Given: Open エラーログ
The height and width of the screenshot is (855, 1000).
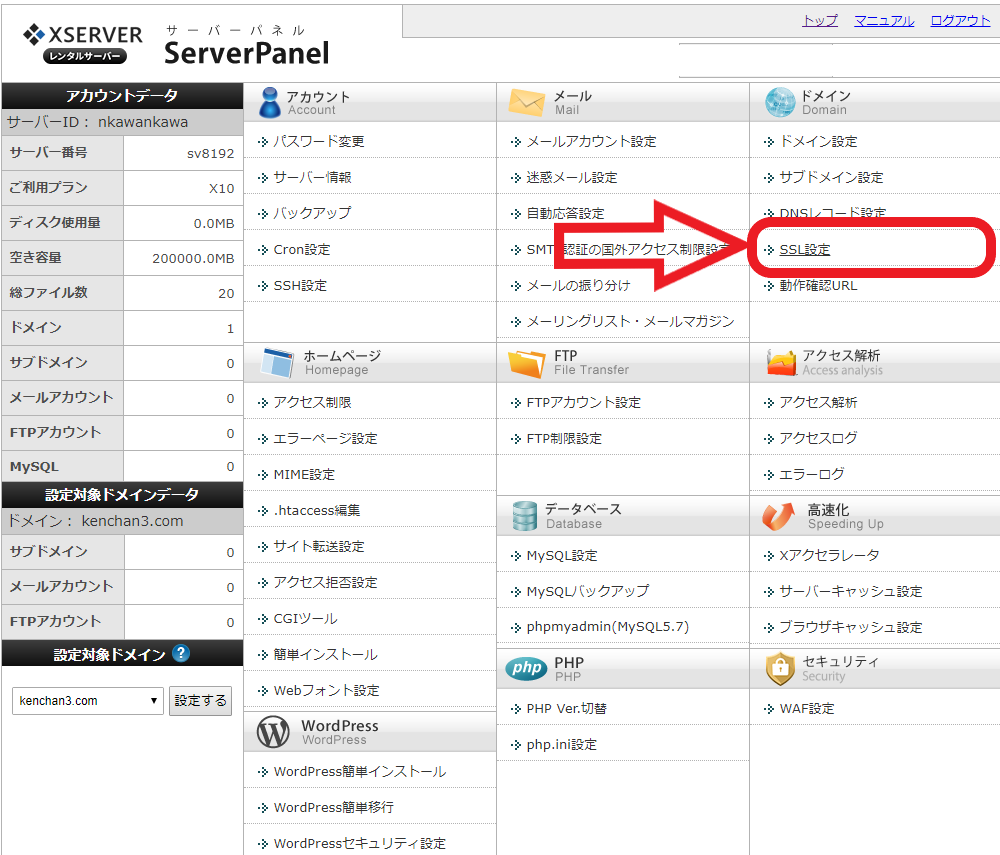Looking at the screenshot, I should click(x=812, y=475).
